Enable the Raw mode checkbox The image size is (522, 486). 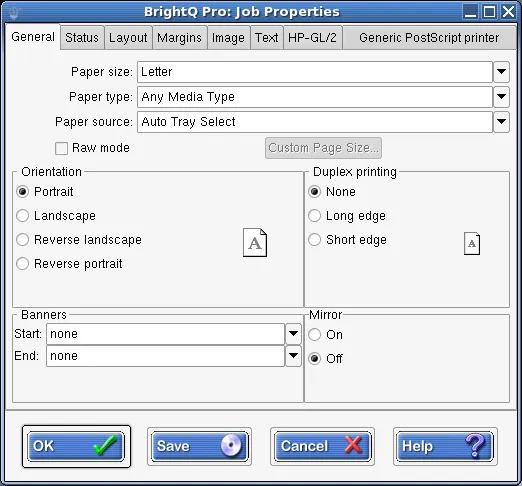coord(61,148)
